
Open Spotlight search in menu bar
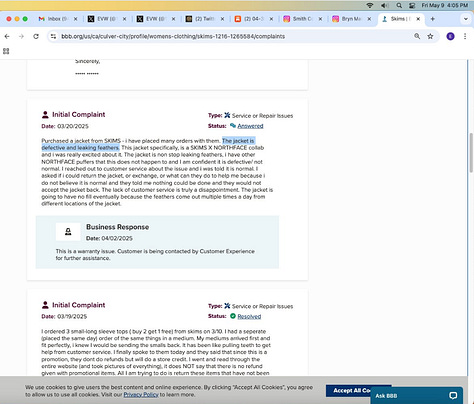399,5
